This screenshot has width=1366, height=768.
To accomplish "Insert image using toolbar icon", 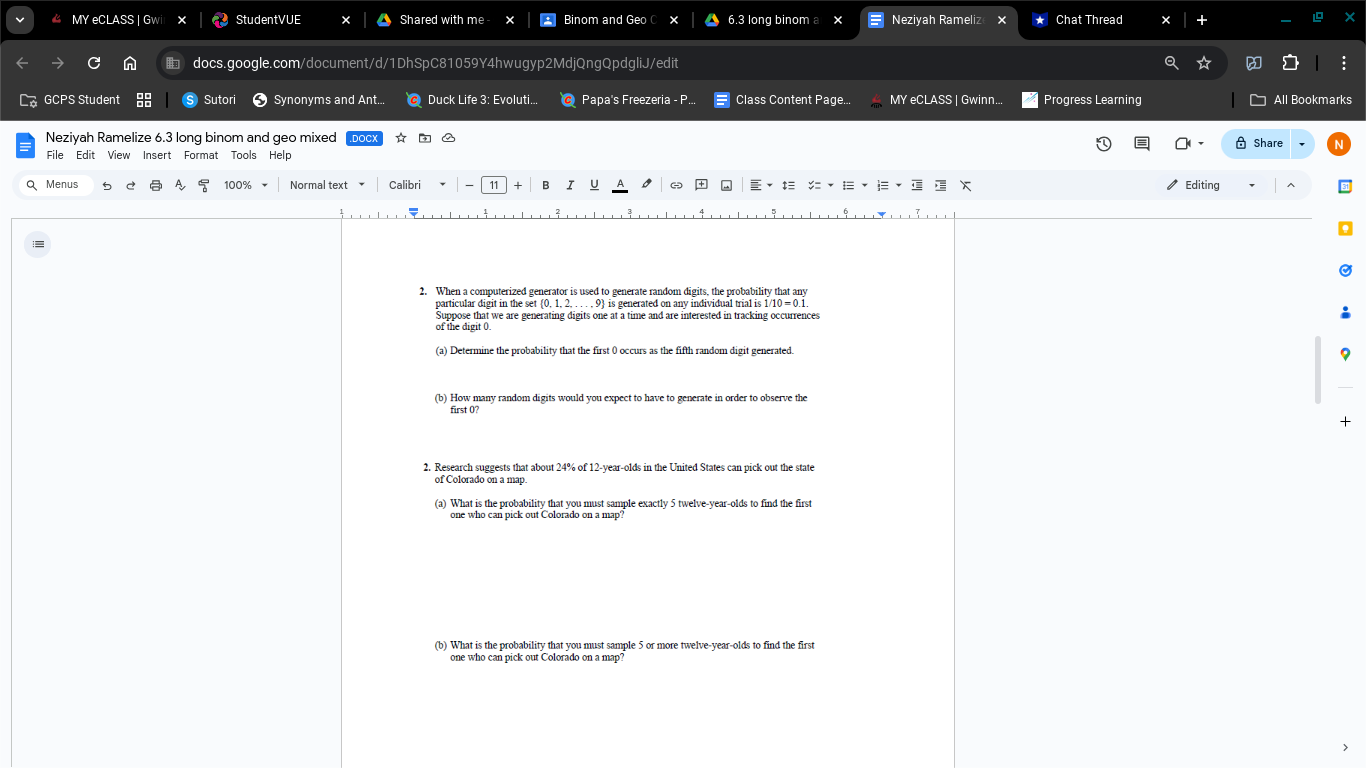I will tap(726, 185).
